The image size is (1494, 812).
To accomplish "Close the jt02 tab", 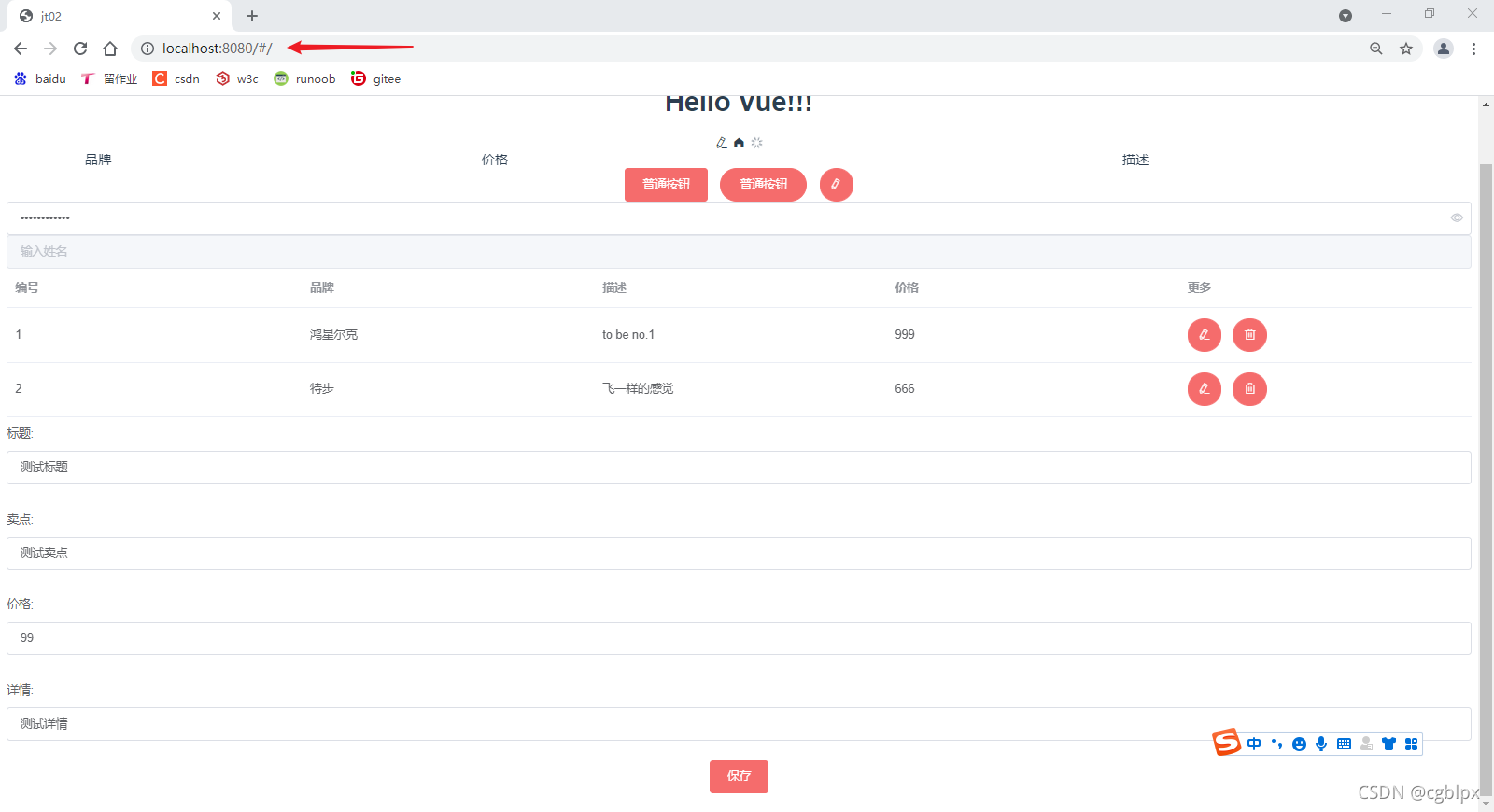I will (x=217, y=16).
